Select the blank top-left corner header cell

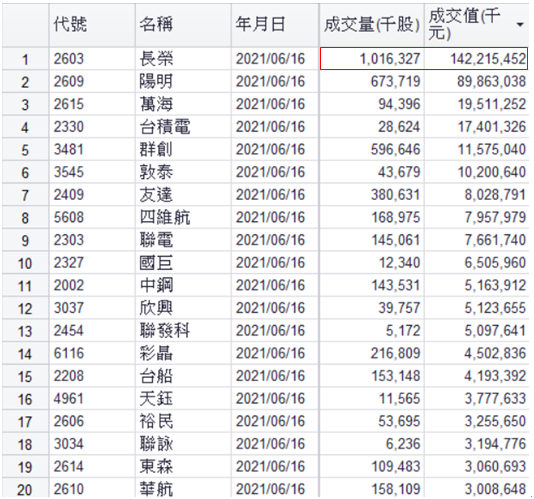[25, 25]
